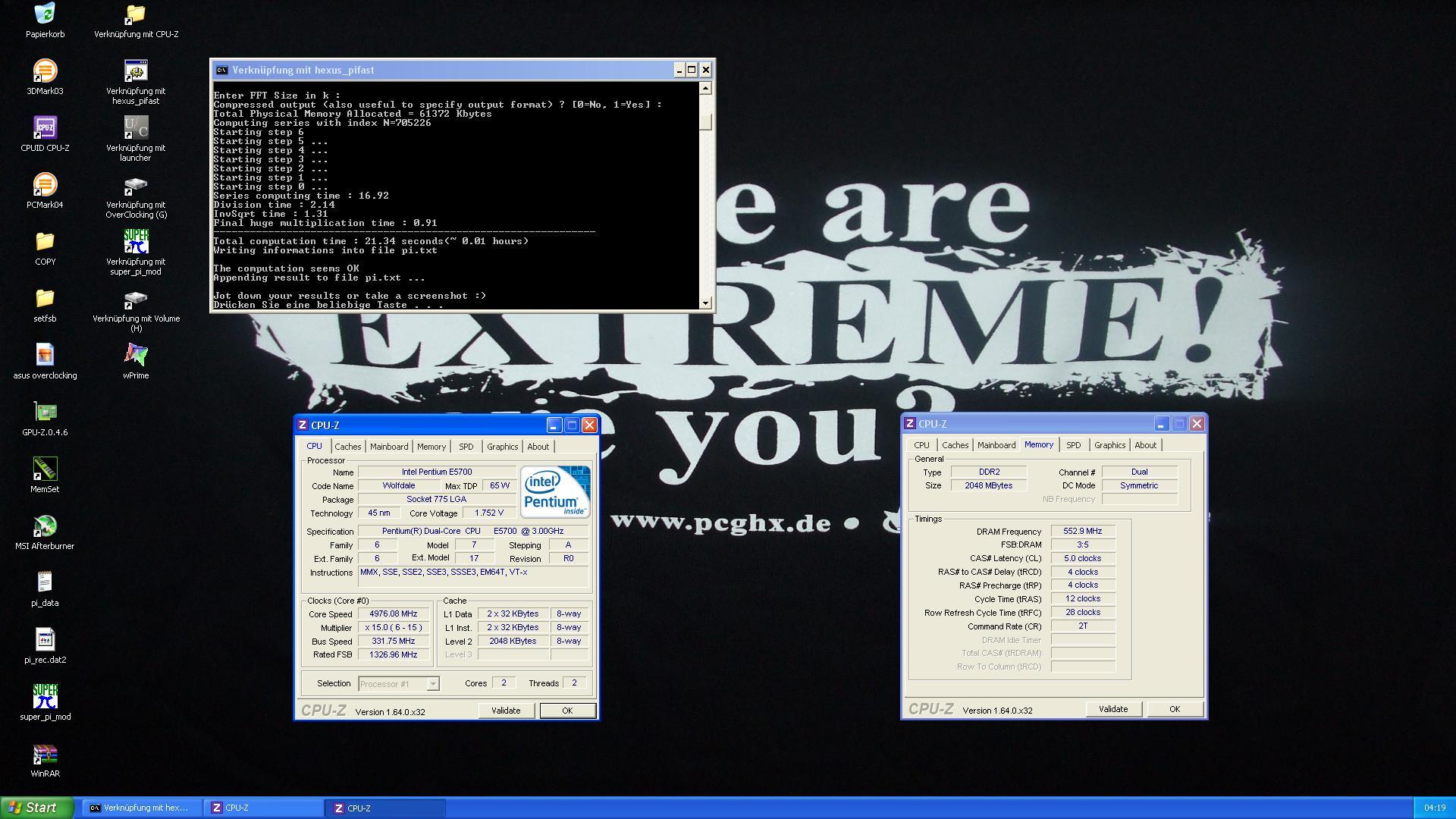Click the console scrollbar thumb
Viewport: 1456px width, 819px height.
click(x=706, y=122)
